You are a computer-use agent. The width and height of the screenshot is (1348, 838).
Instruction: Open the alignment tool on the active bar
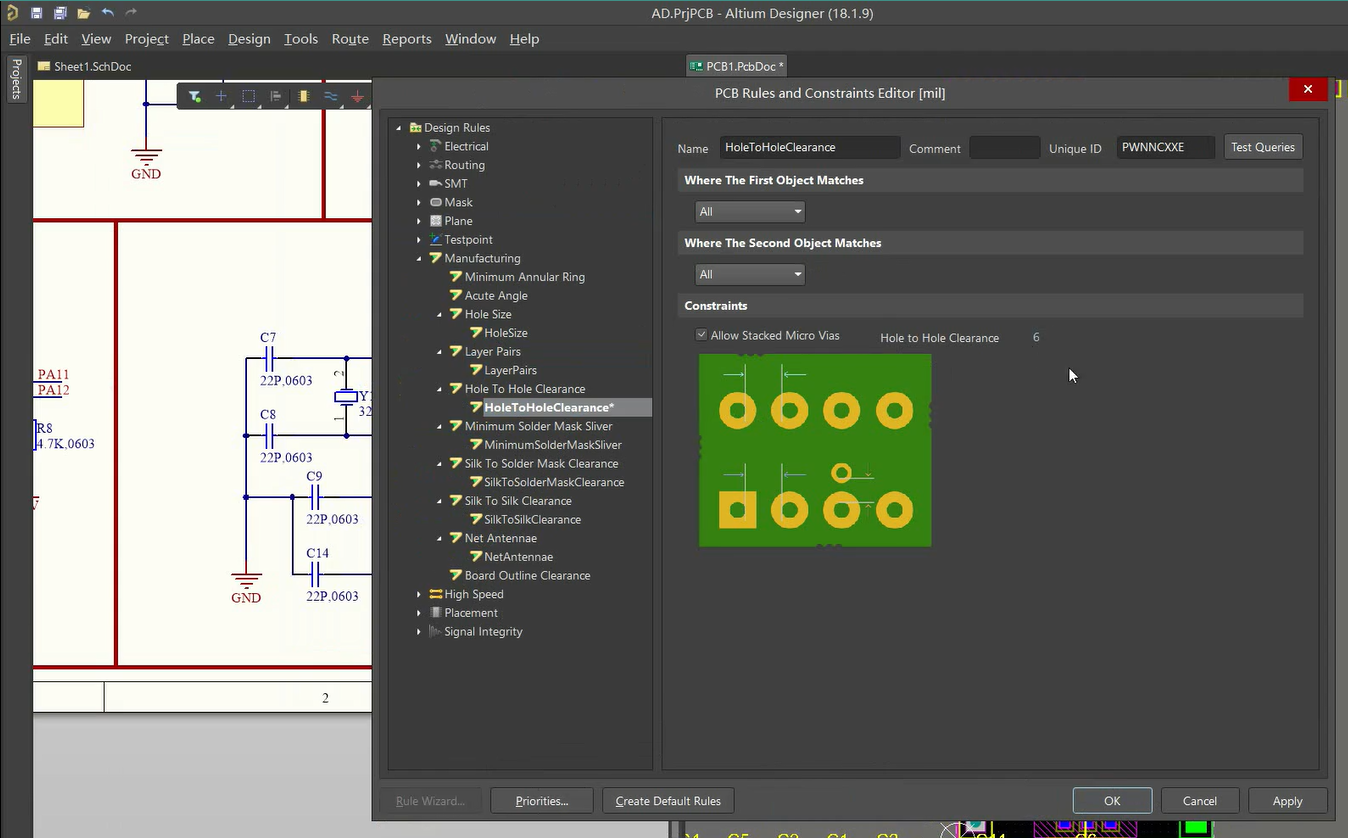[x=276, y=96]
